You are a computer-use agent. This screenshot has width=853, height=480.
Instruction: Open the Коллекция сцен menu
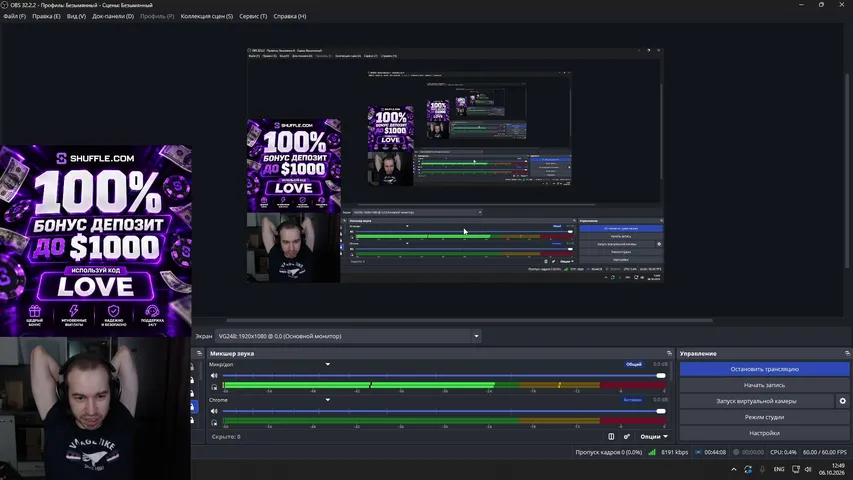tap(207, 16)
